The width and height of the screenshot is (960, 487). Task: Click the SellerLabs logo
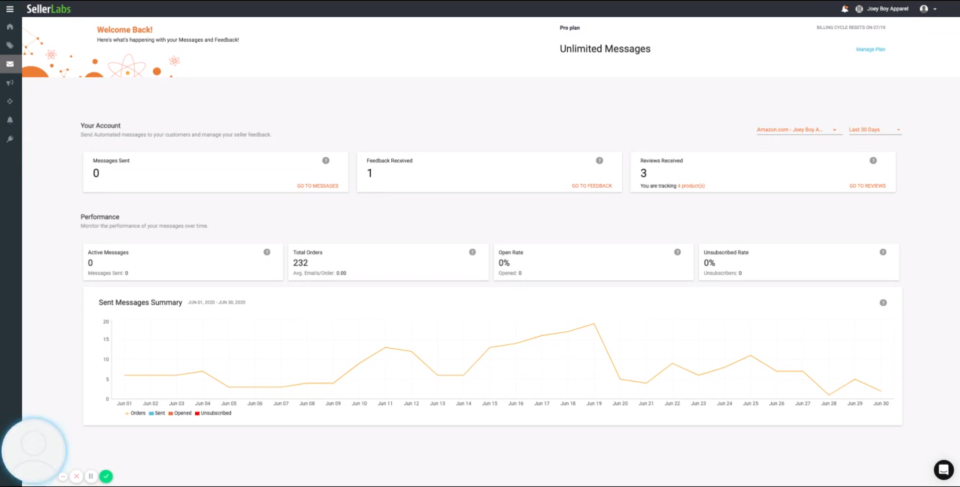(x=48, y=9)
